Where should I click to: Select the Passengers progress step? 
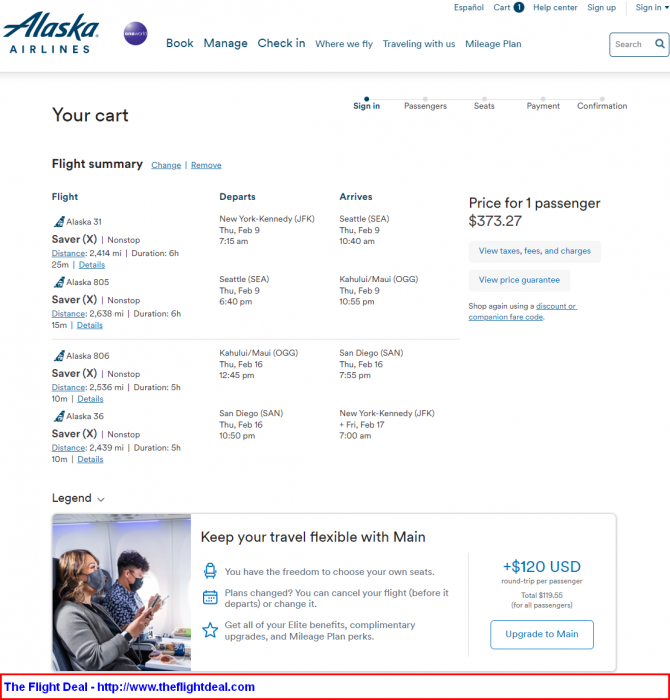(425, 104)
